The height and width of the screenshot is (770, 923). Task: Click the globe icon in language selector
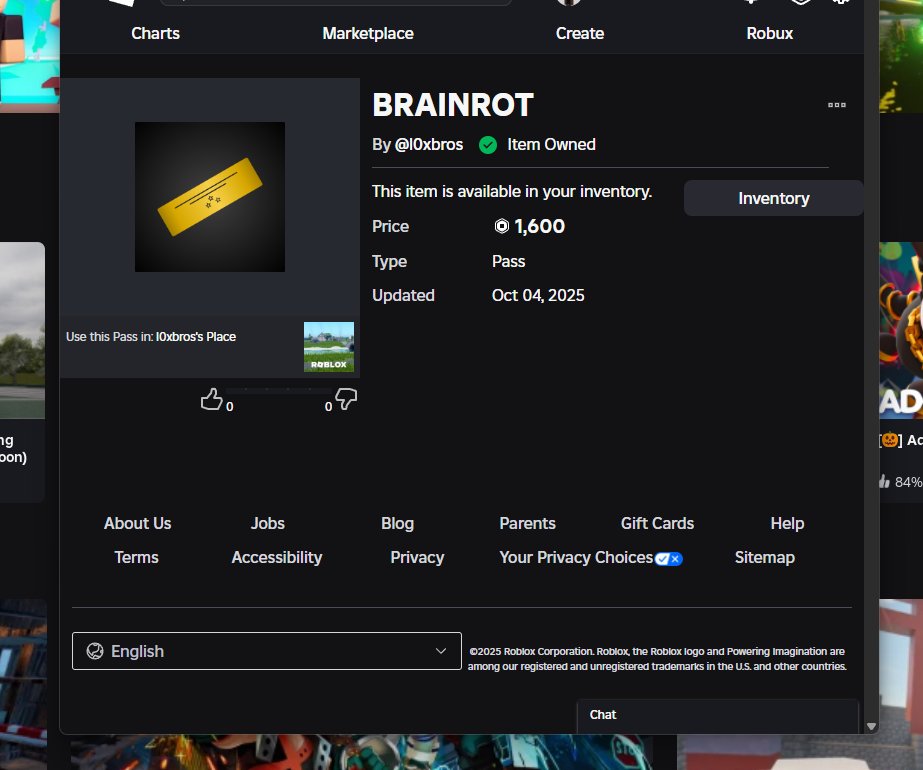(x=95, y=651)
